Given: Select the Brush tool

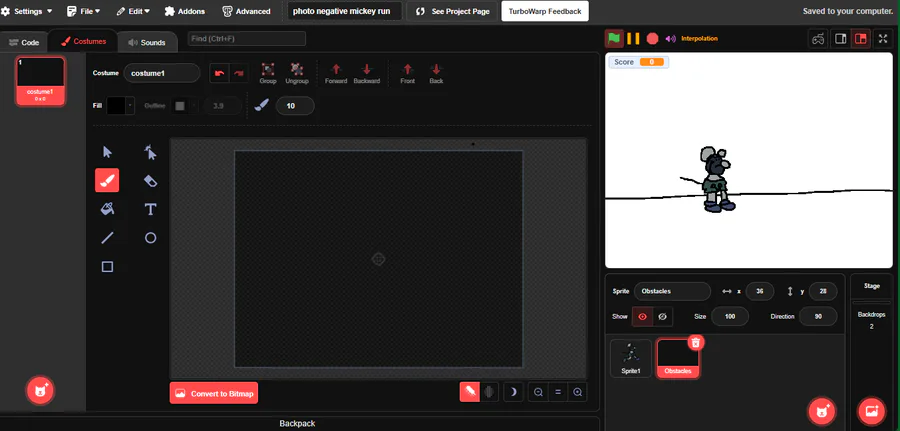Looking at the screenshot, I should [x=107, y=180].
